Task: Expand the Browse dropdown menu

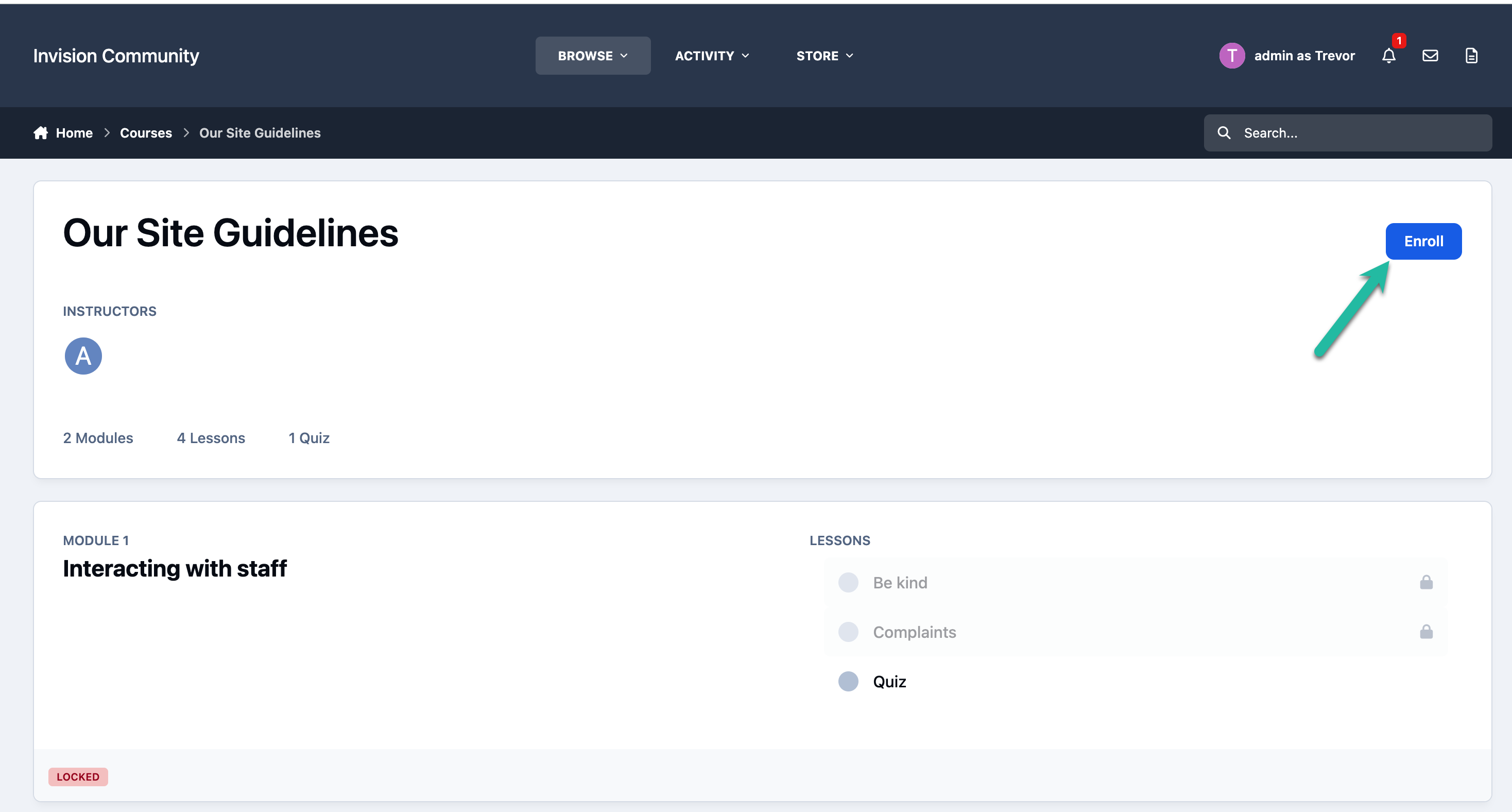Action: (x=593, y=56)
